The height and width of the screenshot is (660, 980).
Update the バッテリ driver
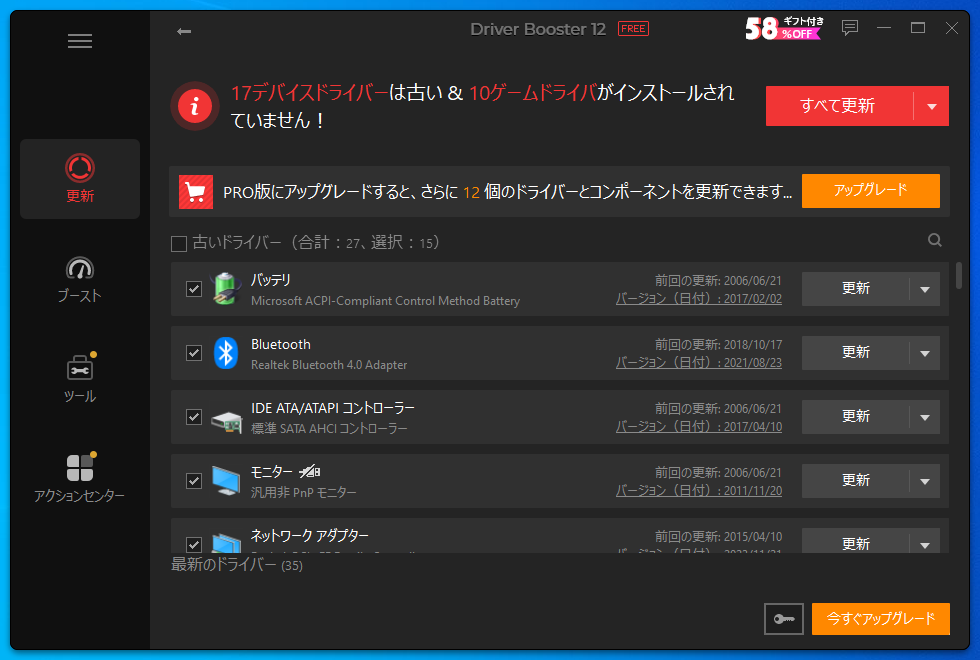tap(856, 289)
